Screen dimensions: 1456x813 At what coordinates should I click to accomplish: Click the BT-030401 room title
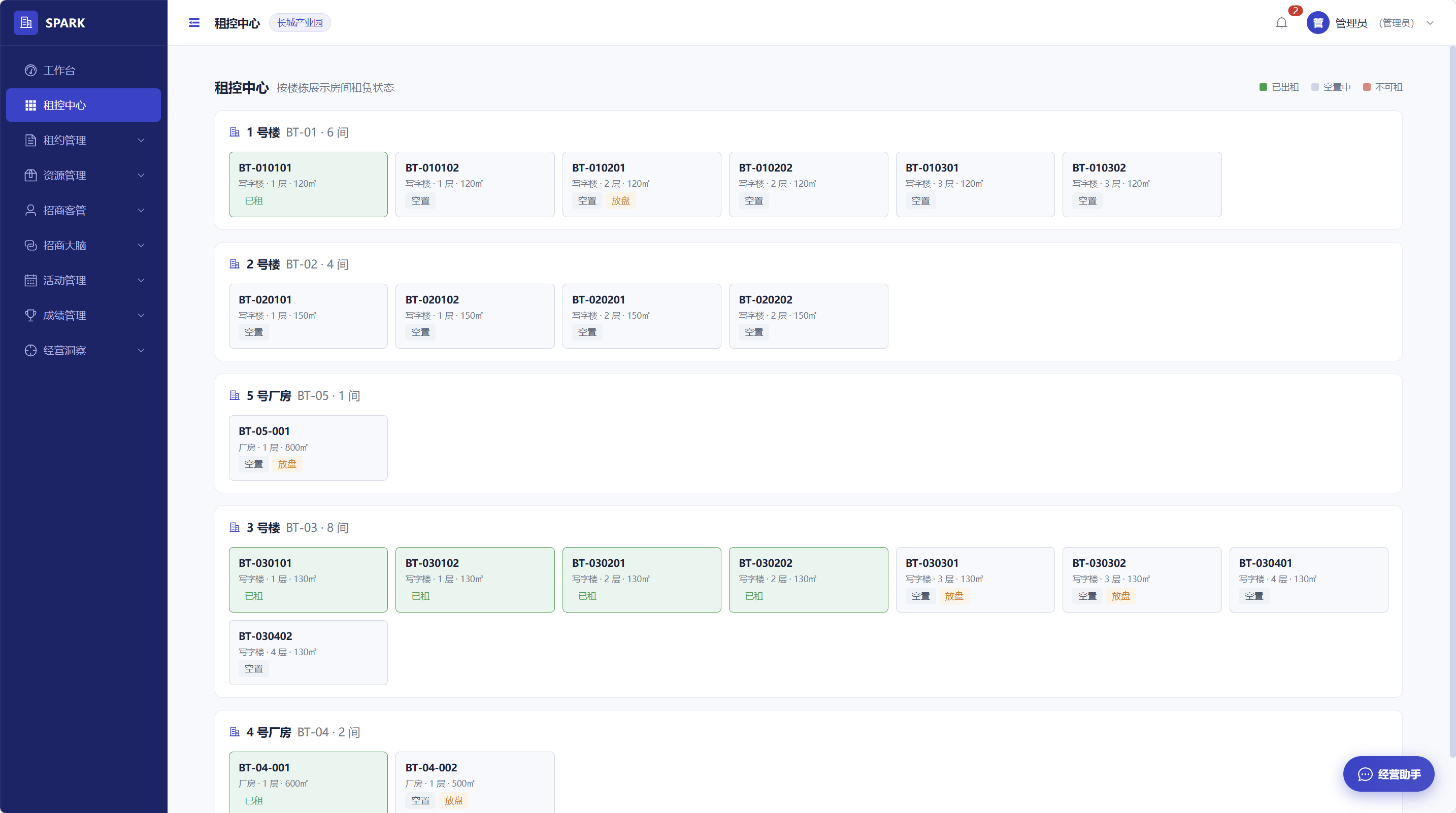pos(1266,563)
